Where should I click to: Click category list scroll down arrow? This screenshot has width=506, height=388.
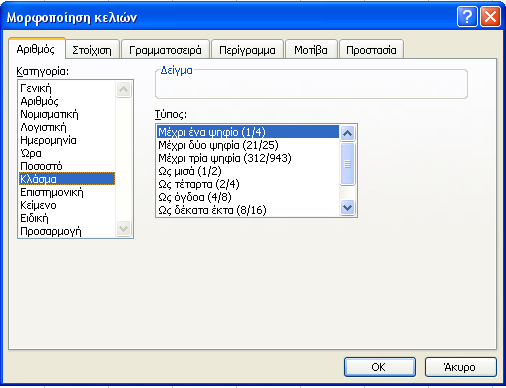(x=123, y=229)
